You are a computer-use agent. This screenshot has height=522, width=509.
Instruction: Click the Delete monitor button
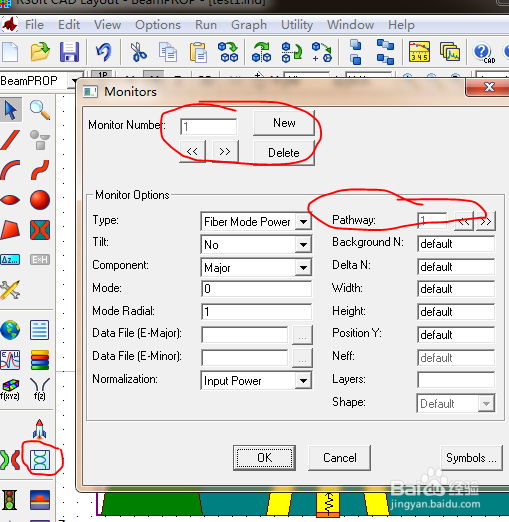click(284, 153)
